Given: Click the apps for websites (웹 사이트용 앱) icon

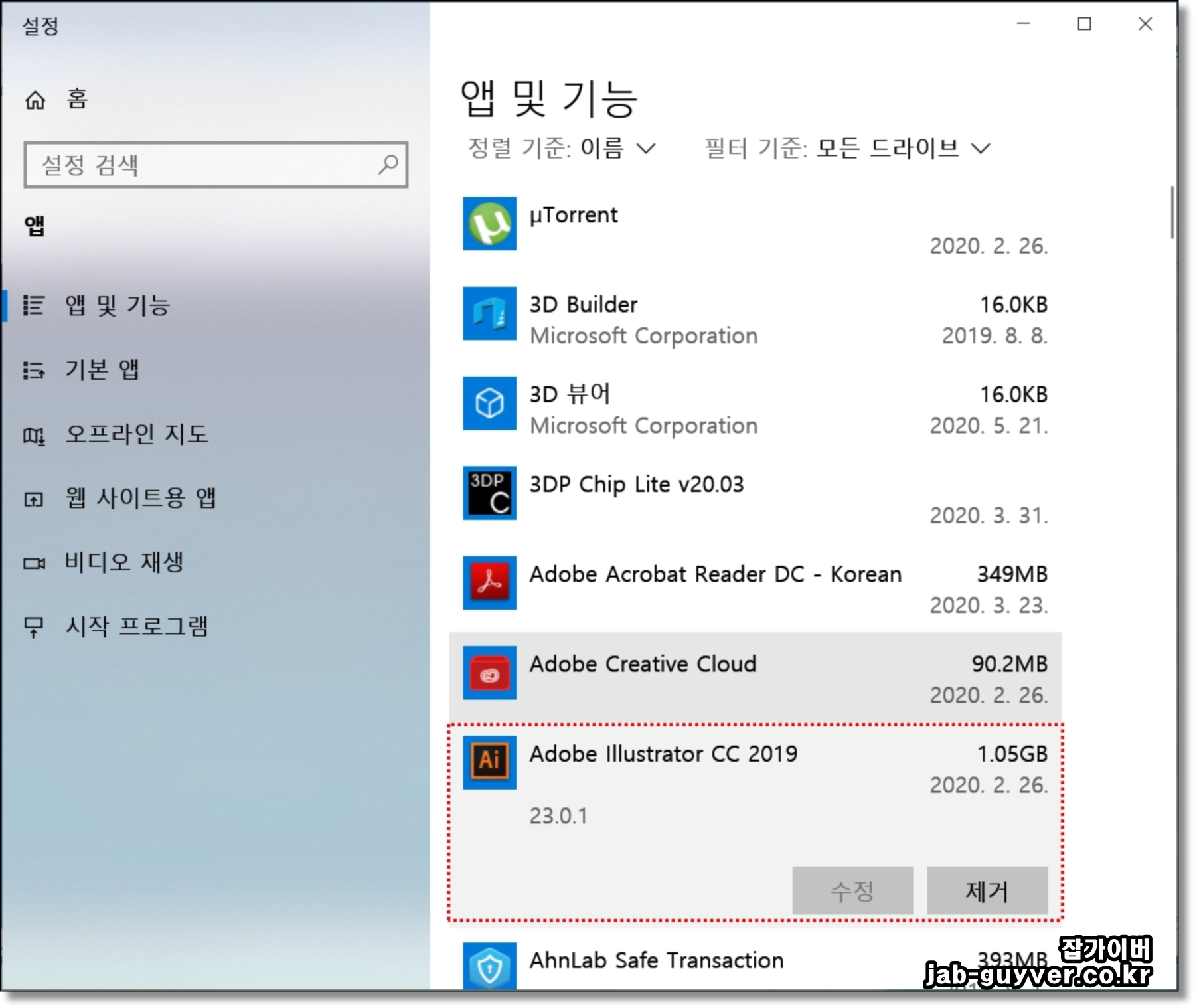Looking at the screenshot, I should click(x=34, y=499).
